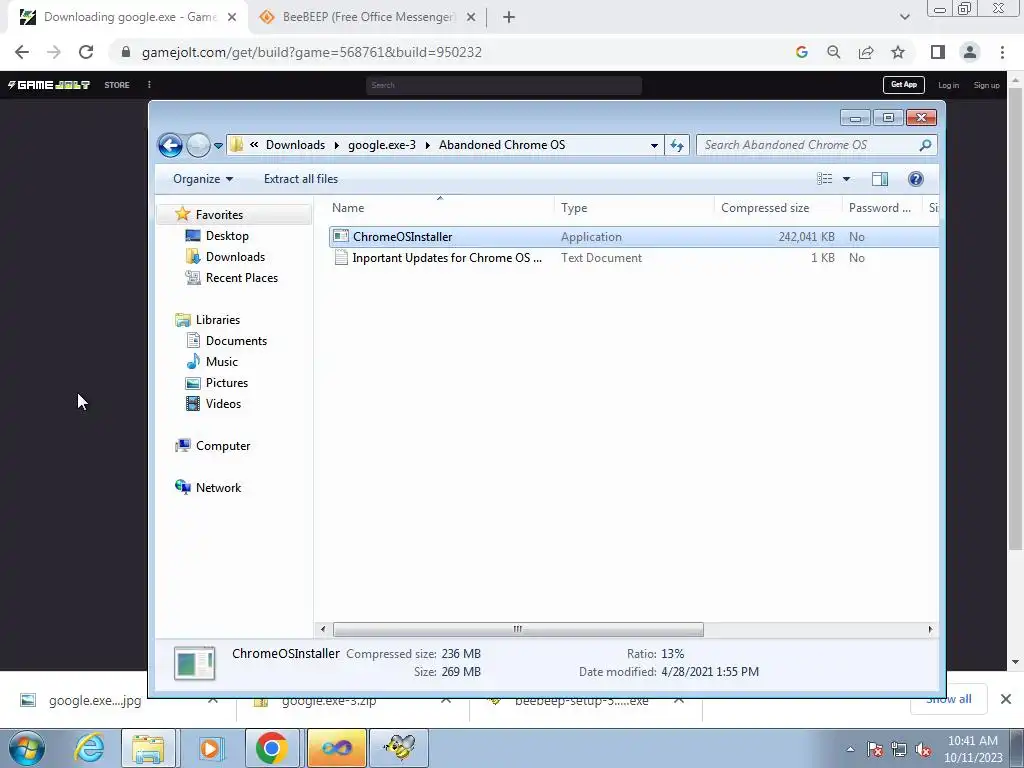Screen dimensions: 1024x768
Task: Open Internet Explorer from the taskbar
Action: click(x=89, y=748)
